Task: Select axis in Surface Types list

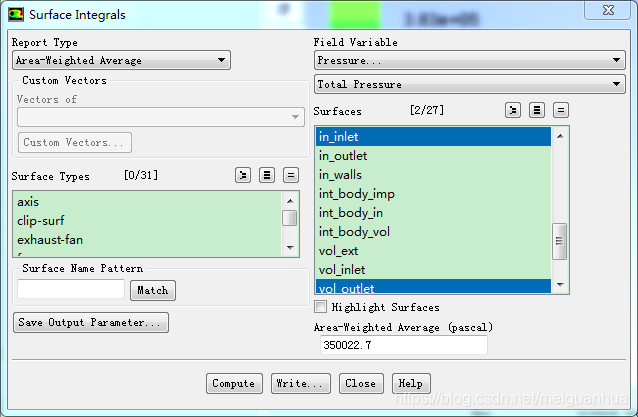Action: click(147, 202)
